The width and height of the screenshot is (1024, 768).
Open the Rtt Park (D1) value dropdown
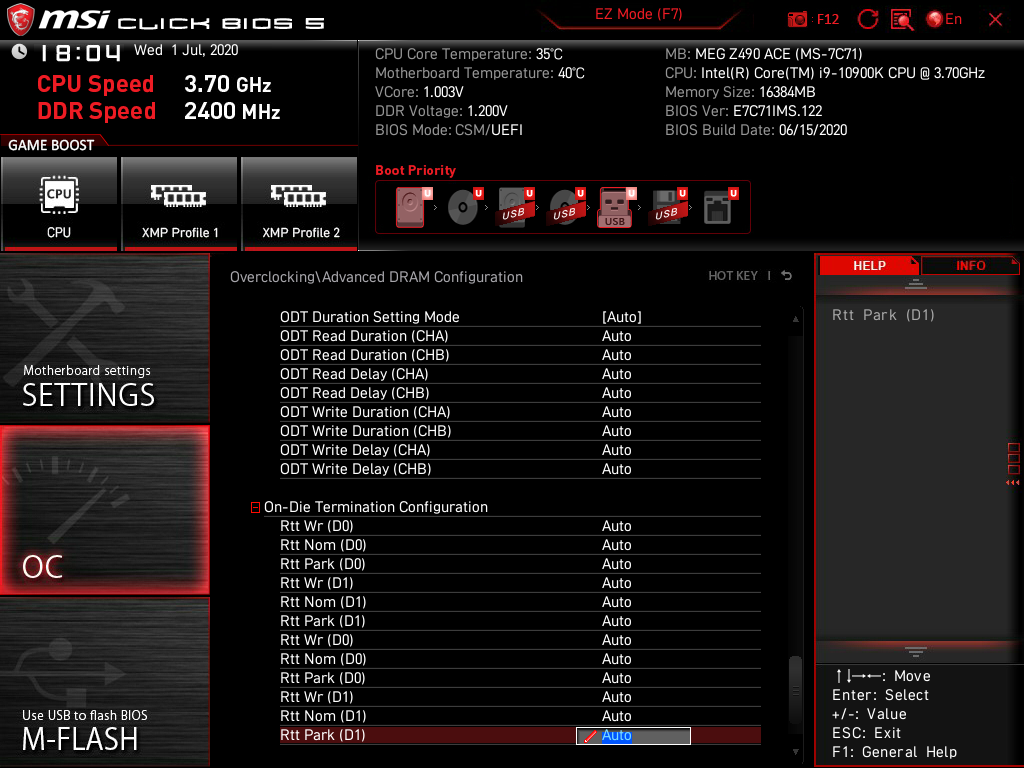(x=633, y=735)
